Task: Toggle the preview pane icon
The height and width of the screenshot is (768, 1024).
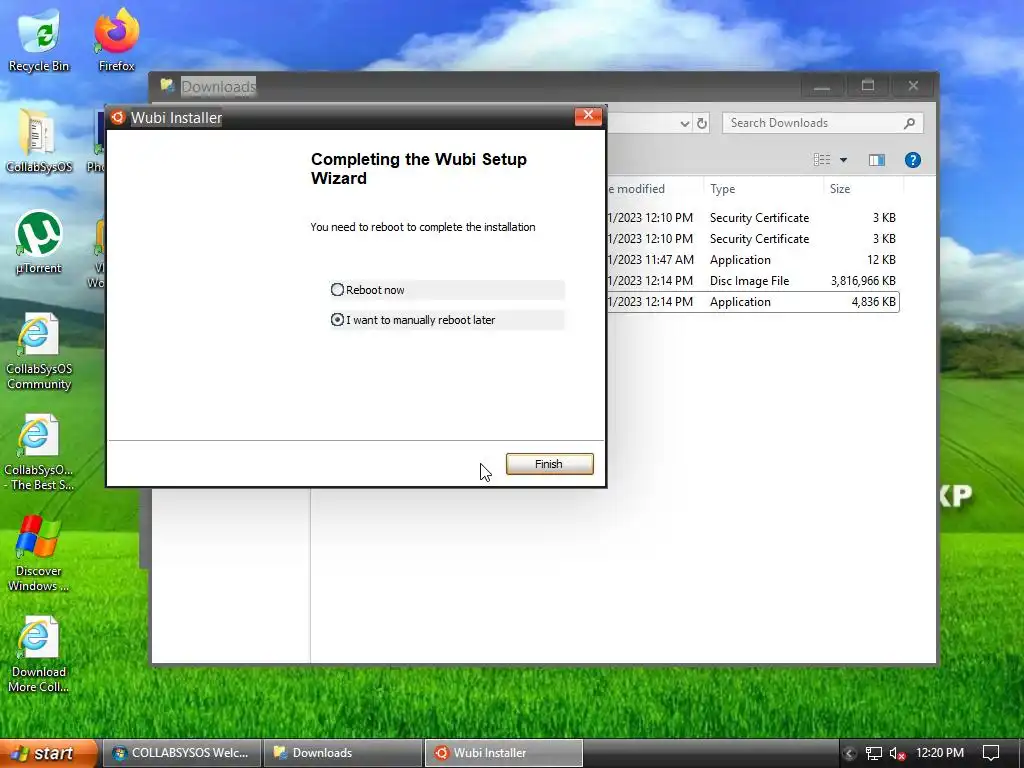Action: click(x=876, y=160)
